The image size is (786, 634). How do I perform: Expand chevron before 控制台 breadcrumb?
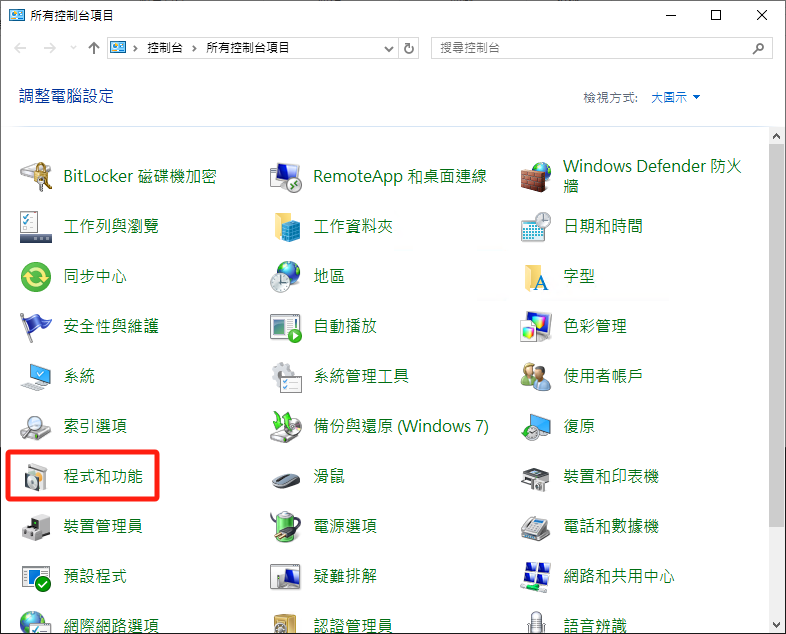[x=135, y=49]
